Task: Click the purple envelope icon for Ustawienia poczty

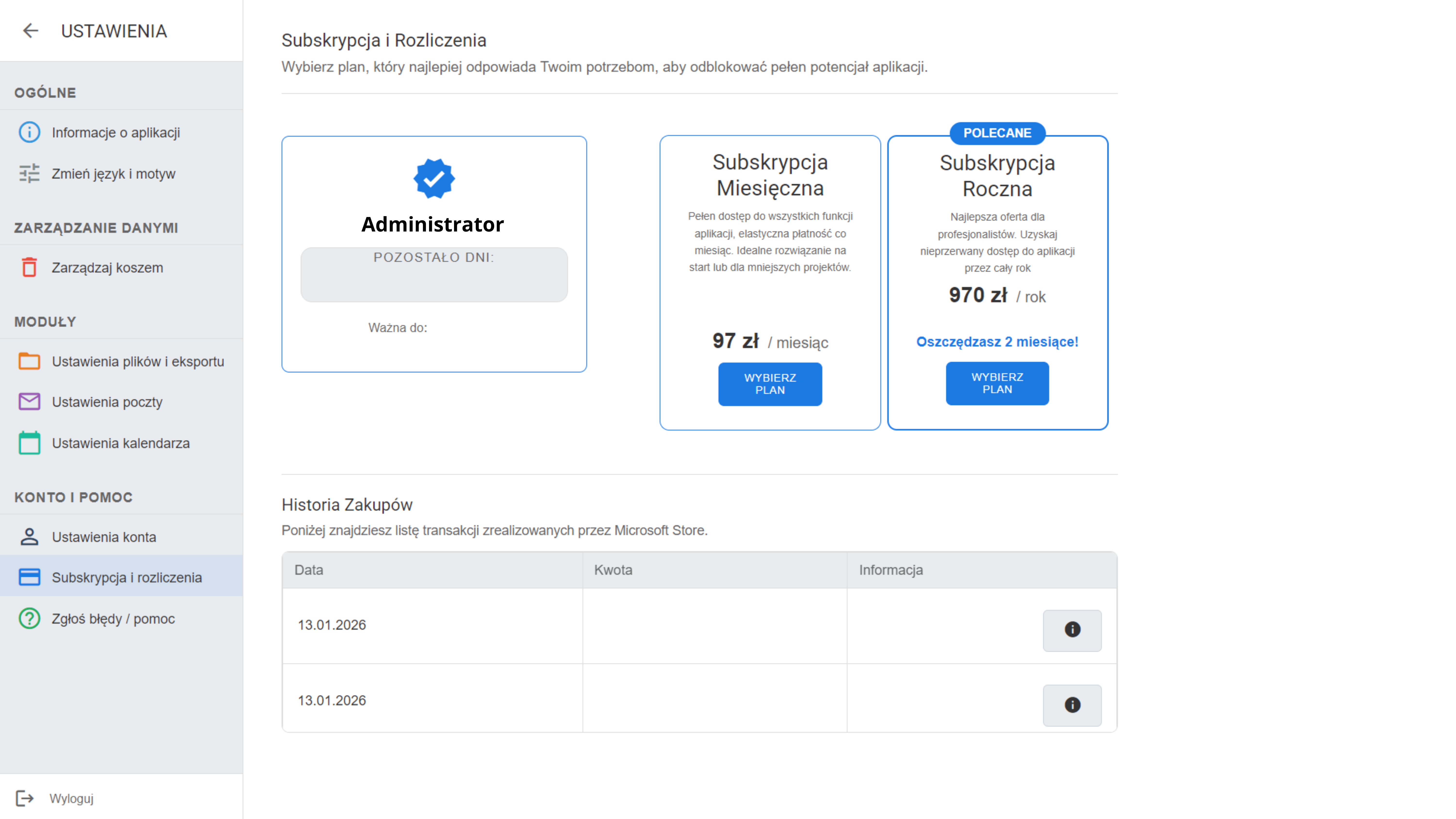Action: tap(29, 402)
